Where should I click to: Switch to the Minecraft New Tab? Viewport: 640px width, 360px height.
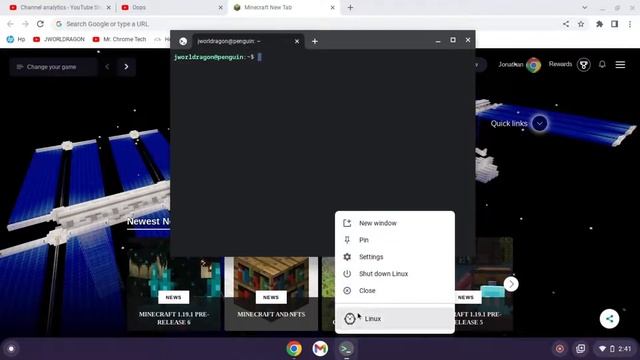[284, 7]
